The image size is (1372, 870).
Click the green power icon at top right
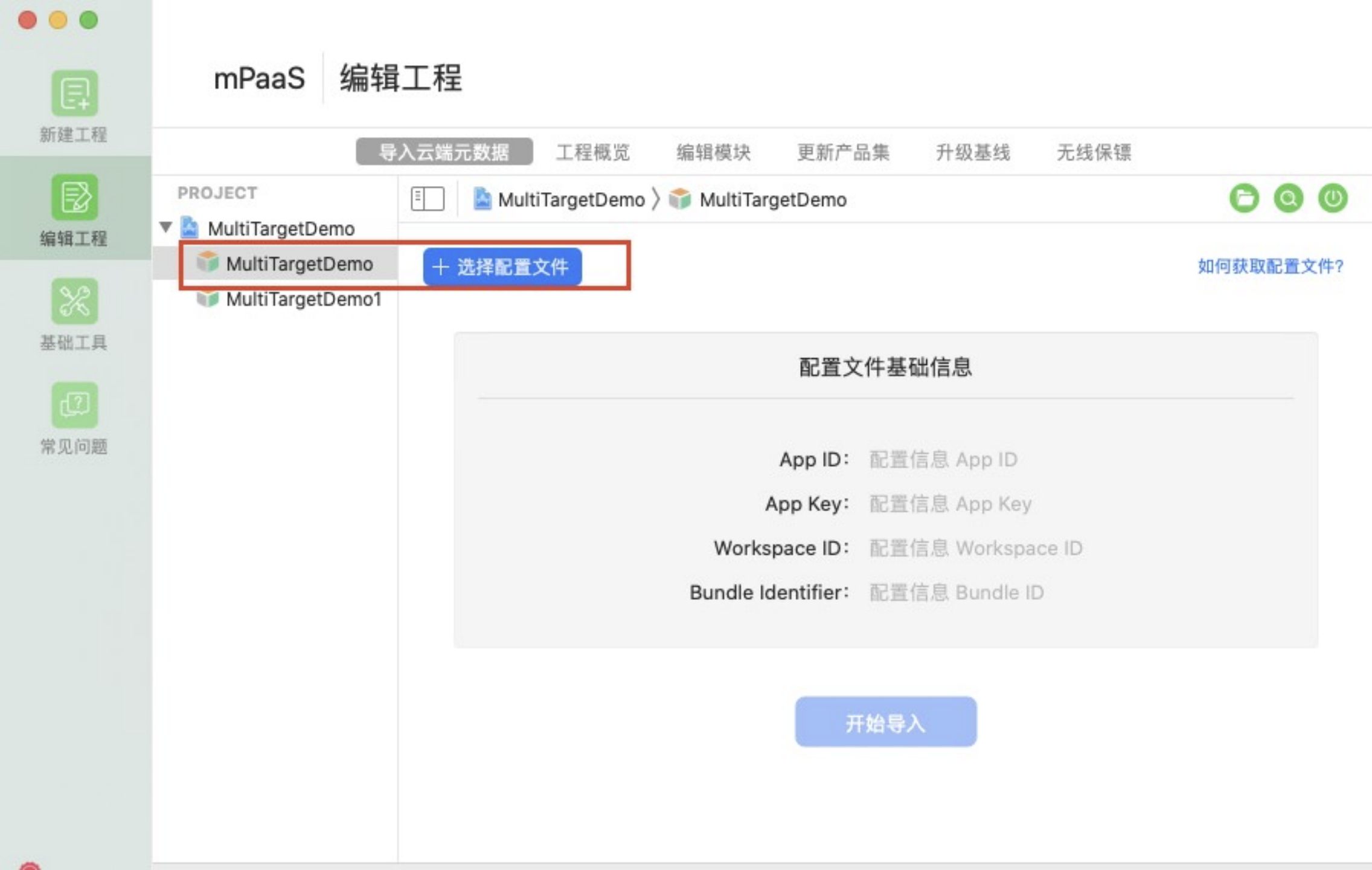[1333, 198]
